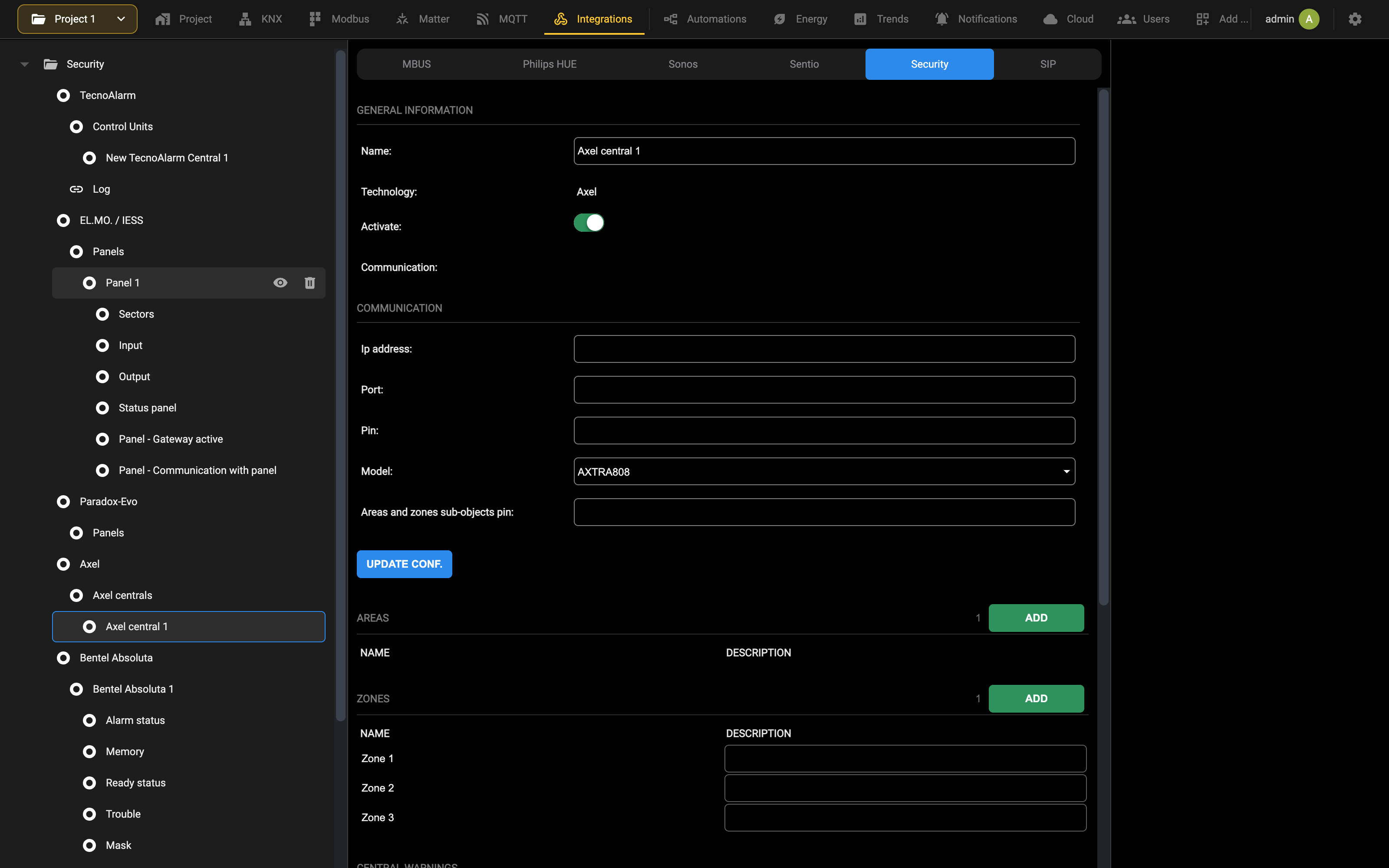Select Paradox-Evo tree item
Image resolution: width=1389 pixels, height=868 pixels.
(x=189, y=502)
